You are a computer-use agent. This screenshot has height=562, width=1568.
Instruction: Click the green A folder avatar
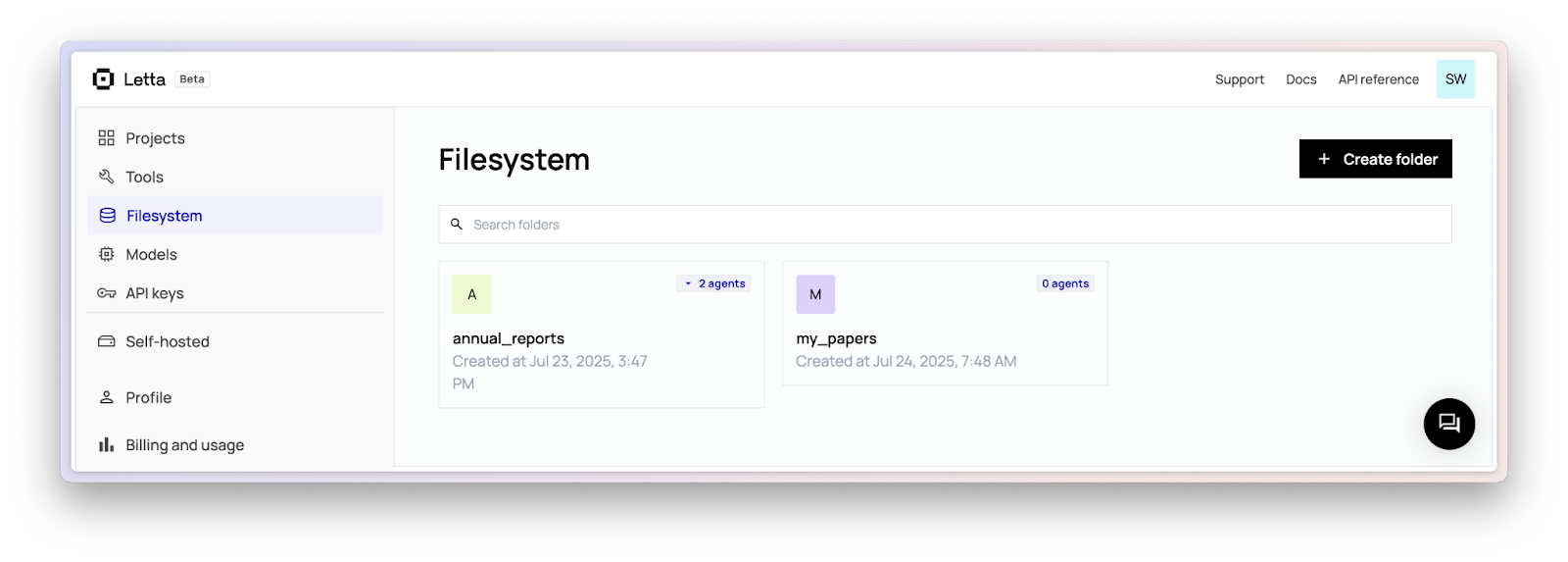[471, 294]
